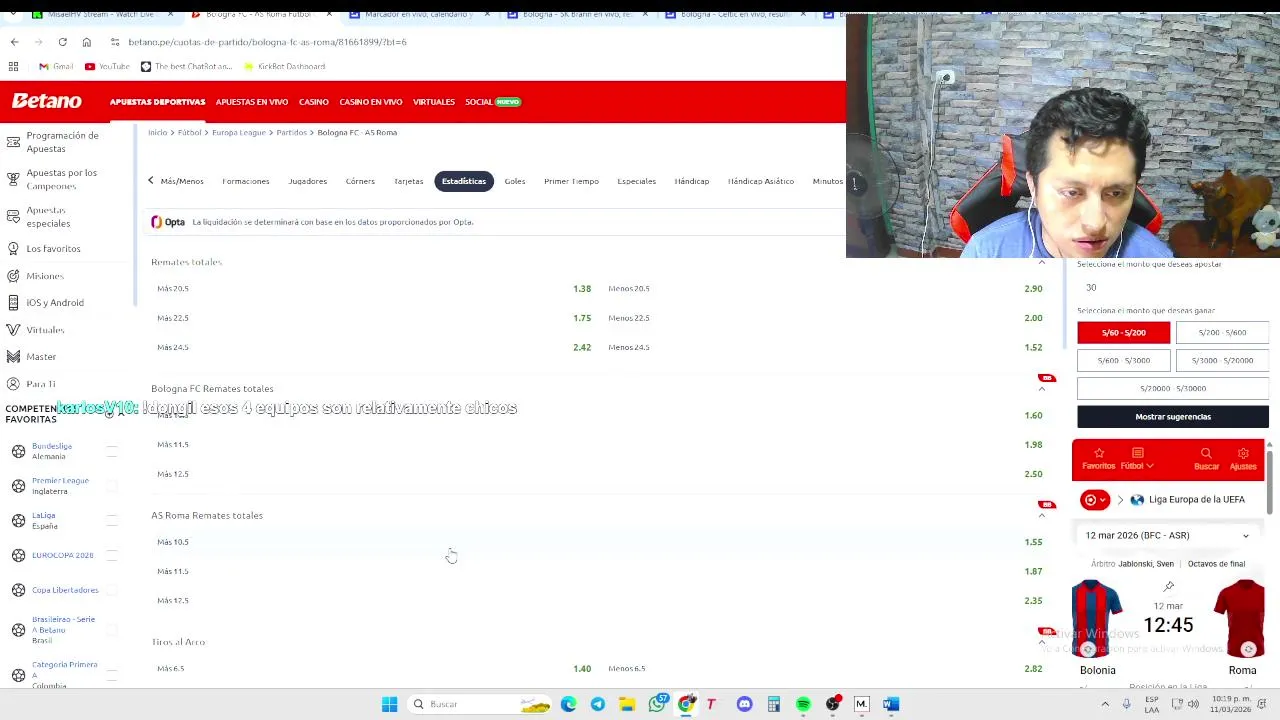Click the bet amount field showing 30

tap(1173, 287)
